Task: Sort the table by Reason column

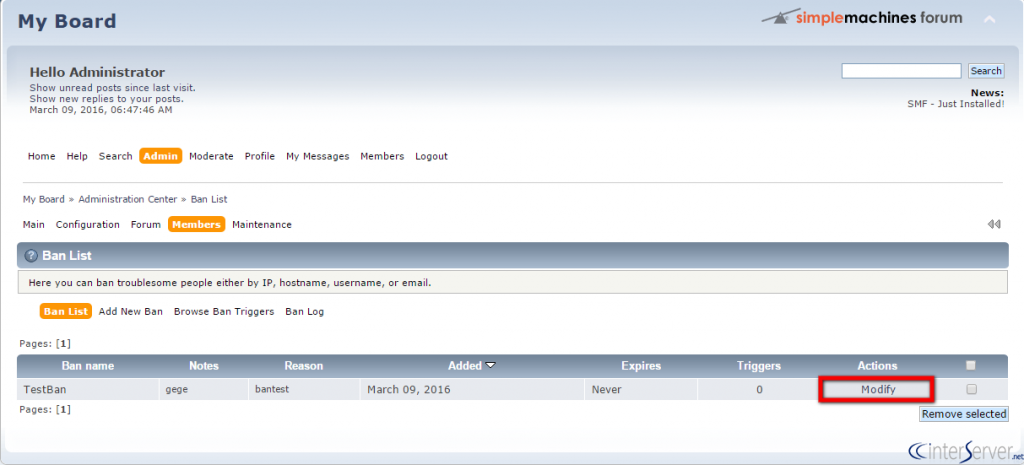Action: coord(304,366)
